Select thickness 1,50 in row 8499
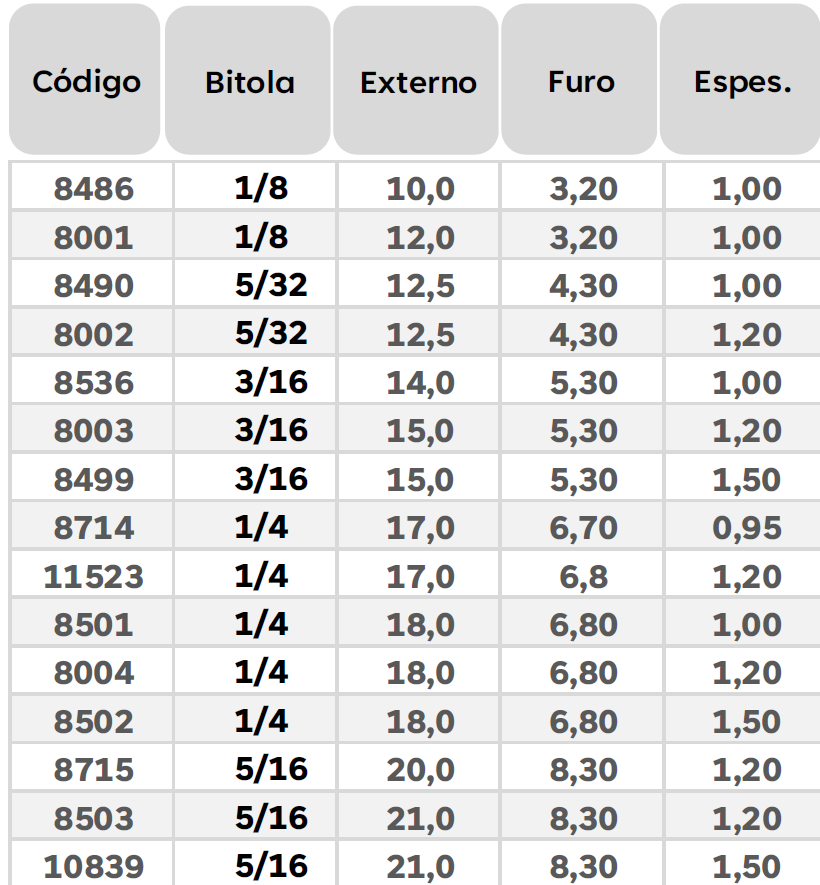The image size is (820, 885). click(x=744, y=479)
